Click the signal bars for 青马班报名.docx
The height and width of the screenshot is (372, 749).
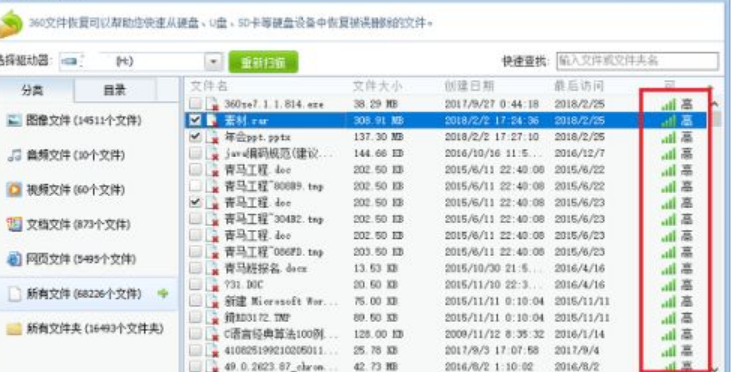pyautogui.click(x=669, y=269)
